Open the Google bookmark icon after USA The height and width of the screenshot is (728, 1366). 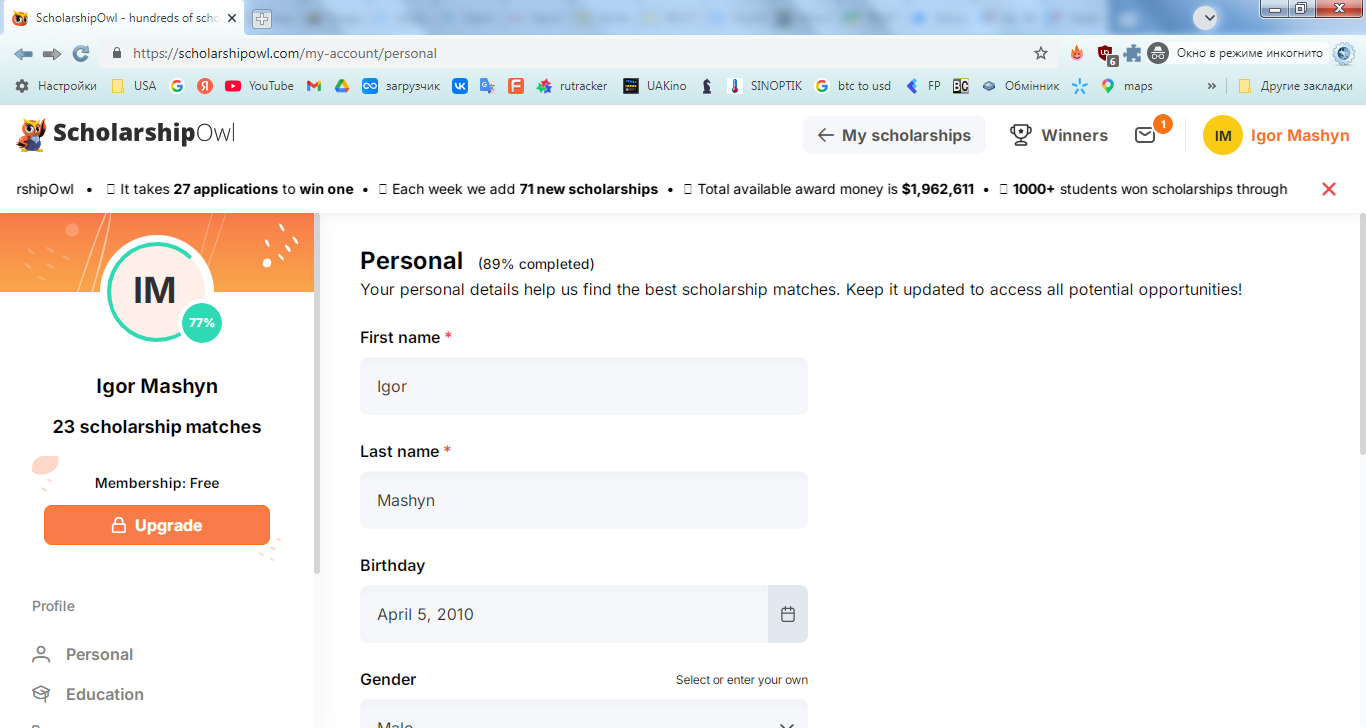[177, 86]
